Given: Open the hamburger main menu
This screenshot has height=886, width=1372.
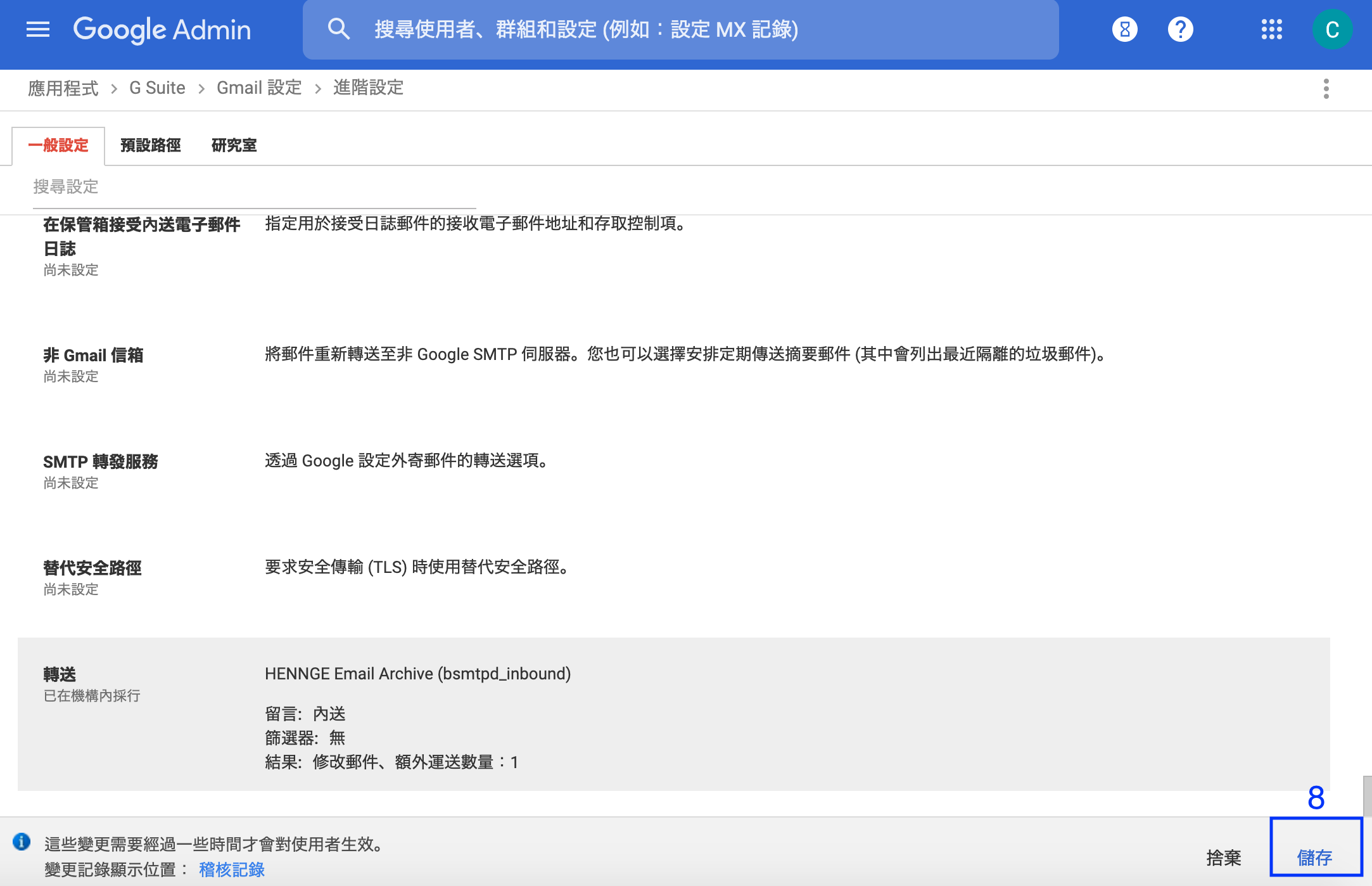Looking at the screenshot, I should [38, 29].
